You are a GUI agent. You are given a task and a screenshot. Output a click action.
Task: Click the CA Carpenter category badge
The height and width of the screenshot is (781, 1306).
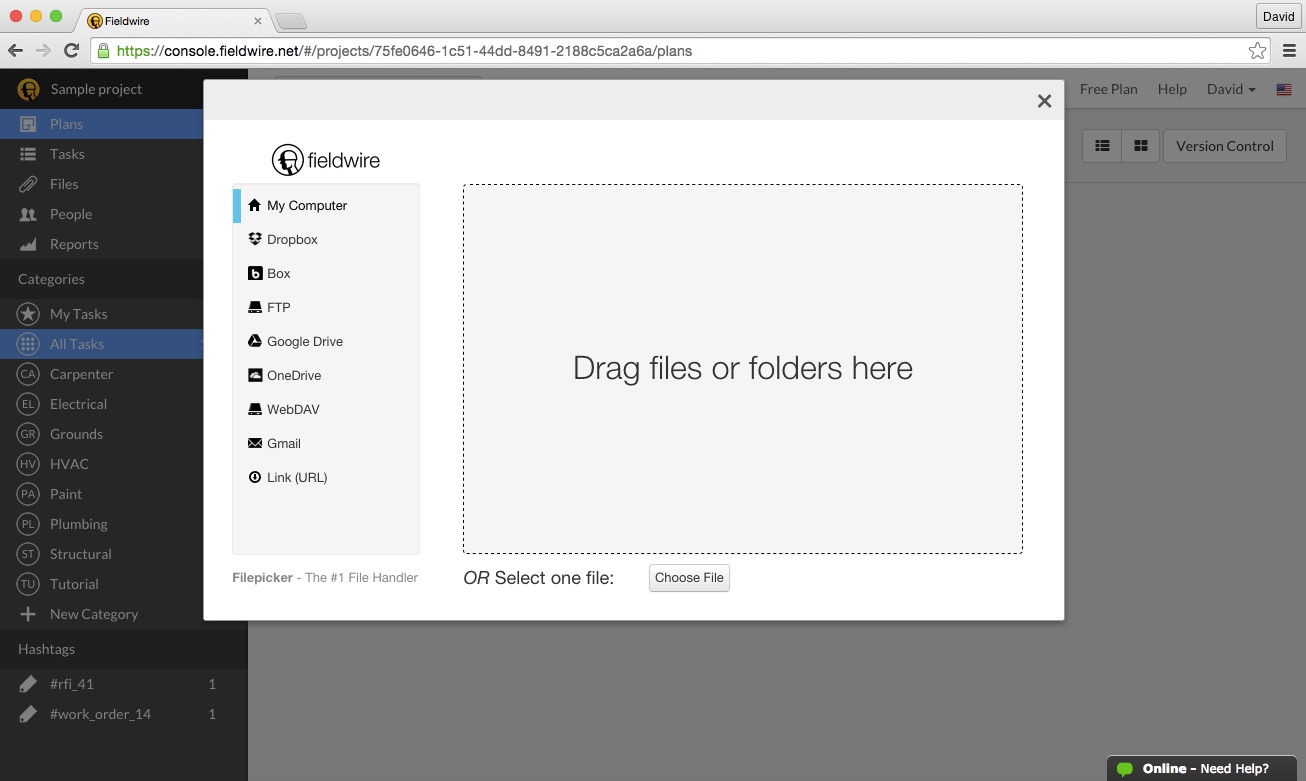pos(28,374)
